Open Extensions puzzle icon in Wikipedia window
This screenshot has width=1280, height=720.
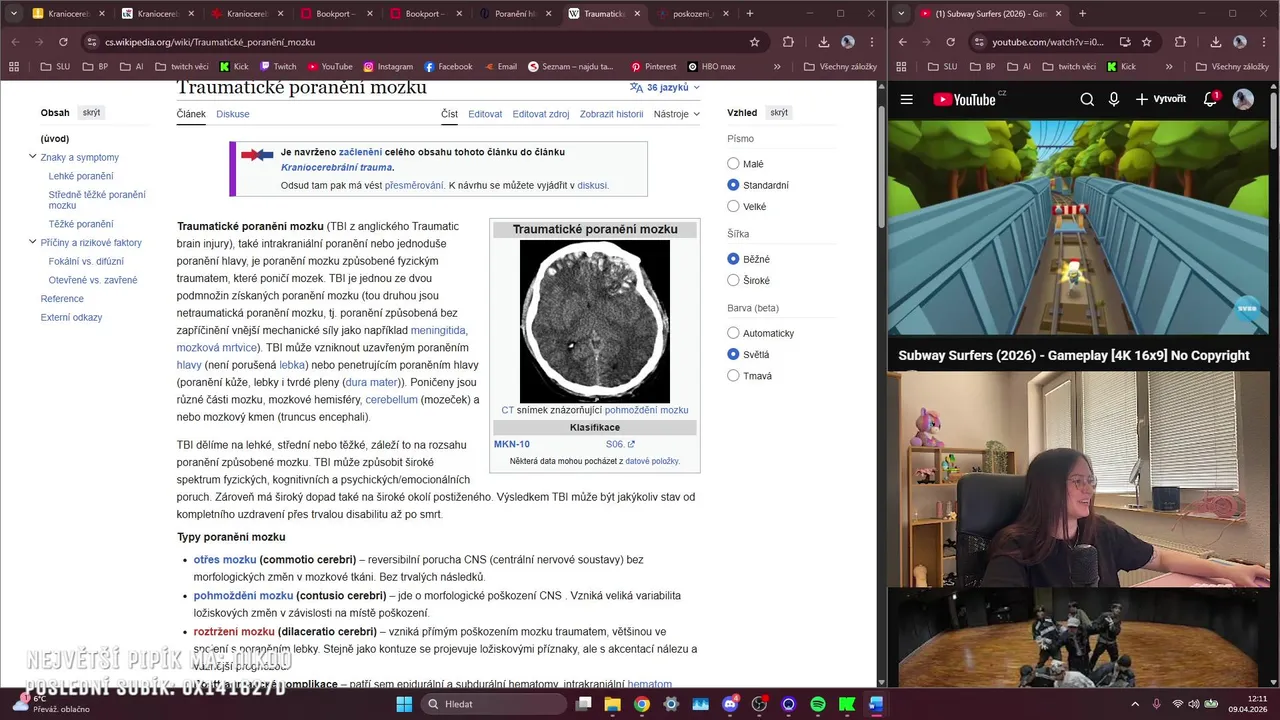point(788,42)
